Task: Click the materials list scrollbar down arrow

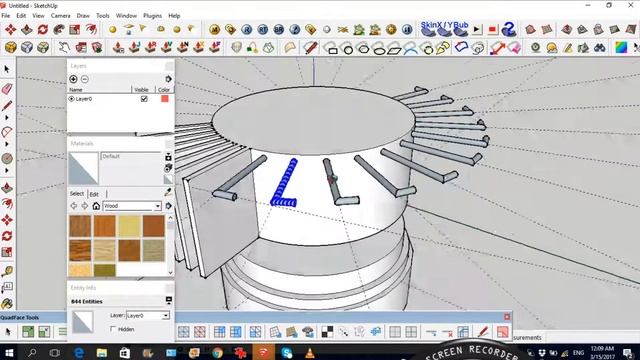Action: point(170,273)
